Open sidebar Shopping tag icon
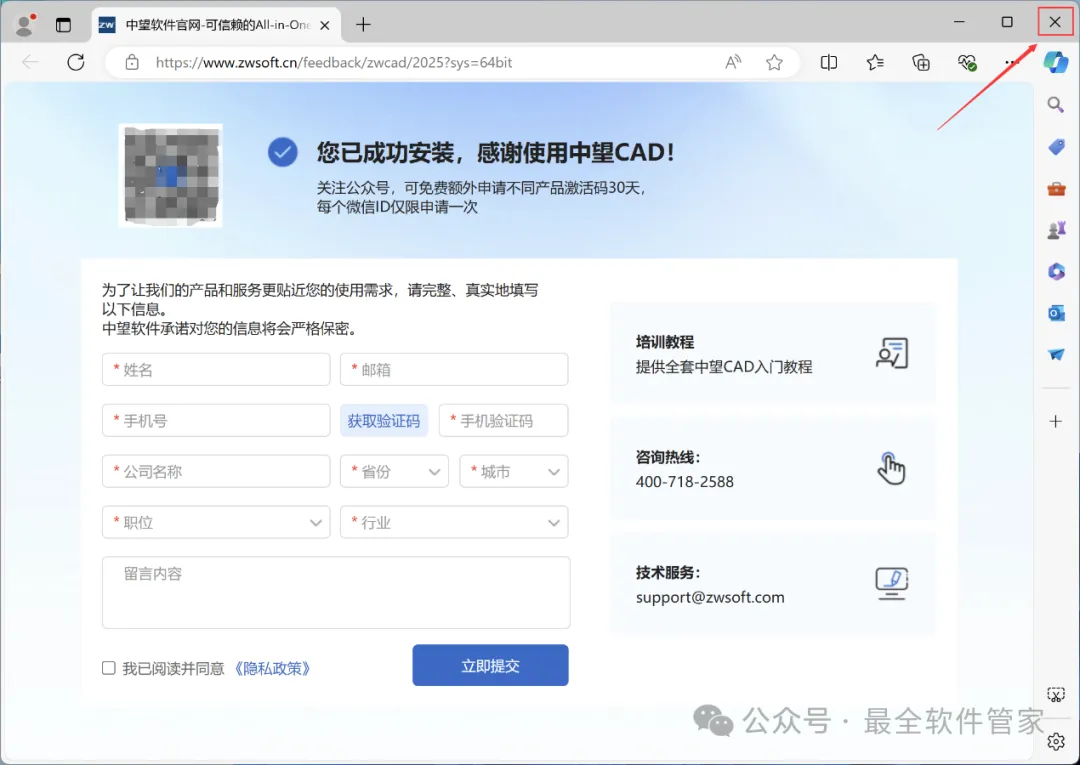1080x765 pixels. point(1056,147)
